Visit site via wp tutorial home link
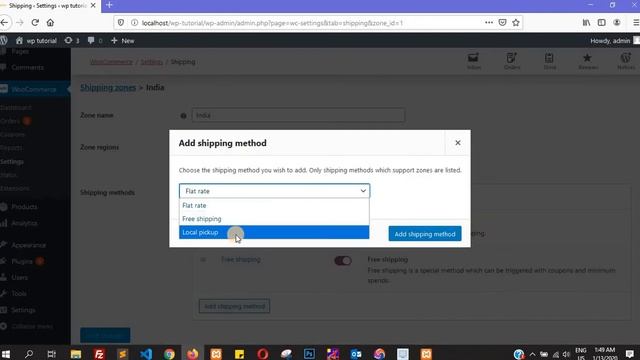Image resolution: width=640 pixels, height=360 pixels. [36, 41]
